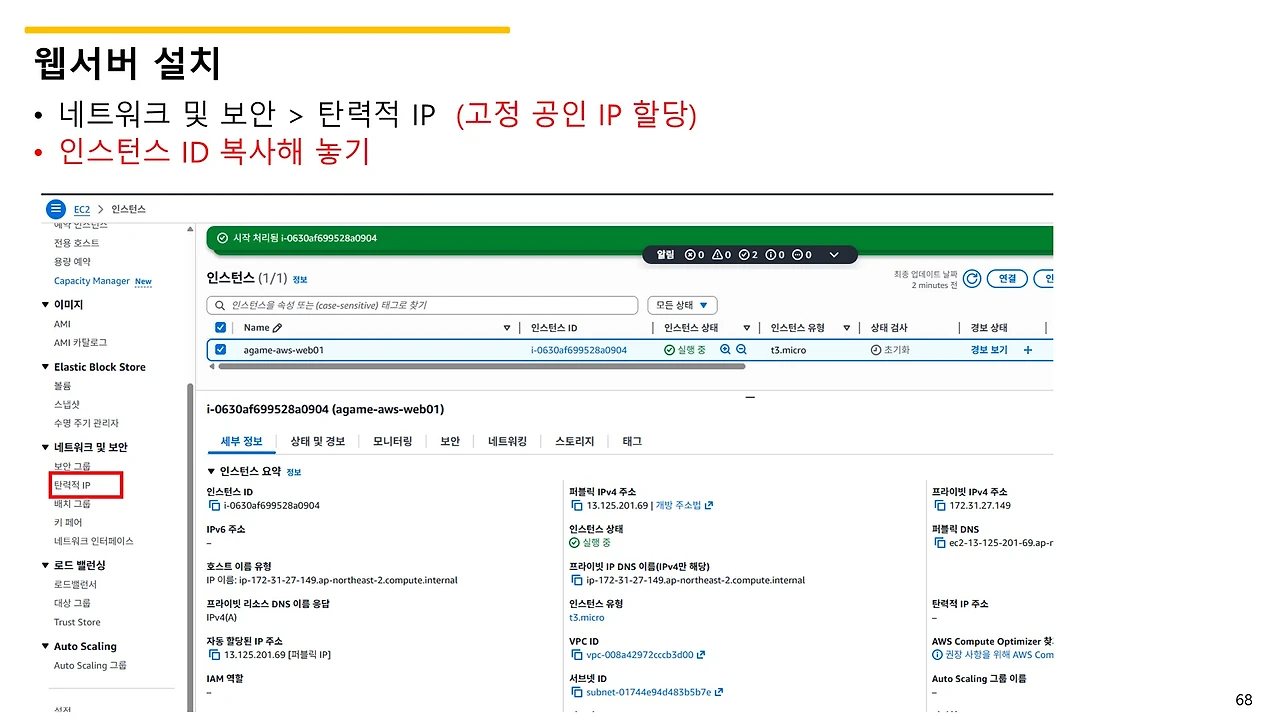Screen dimensions: 1280x720
Task: Click the zoom-in magnifier beside 실행 중 status
Action: (725, 349)
